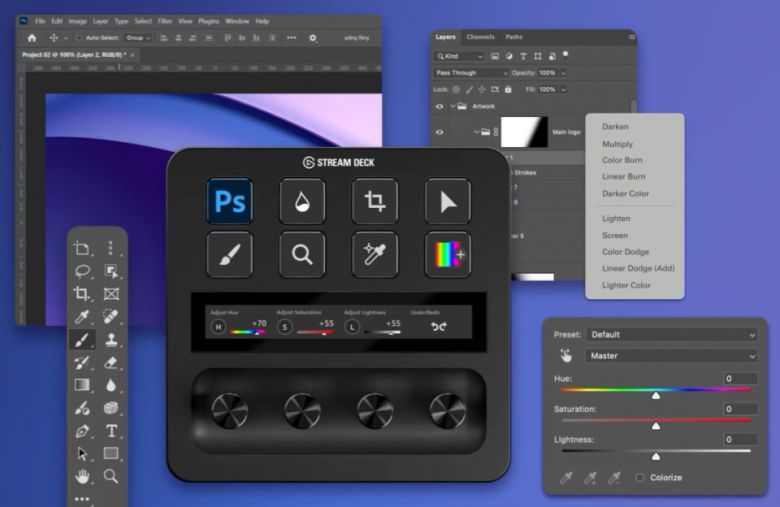This screenshot has height=507, width=780.
Task: Choose Multiply from the blend mode list
Action: [617, 144]
